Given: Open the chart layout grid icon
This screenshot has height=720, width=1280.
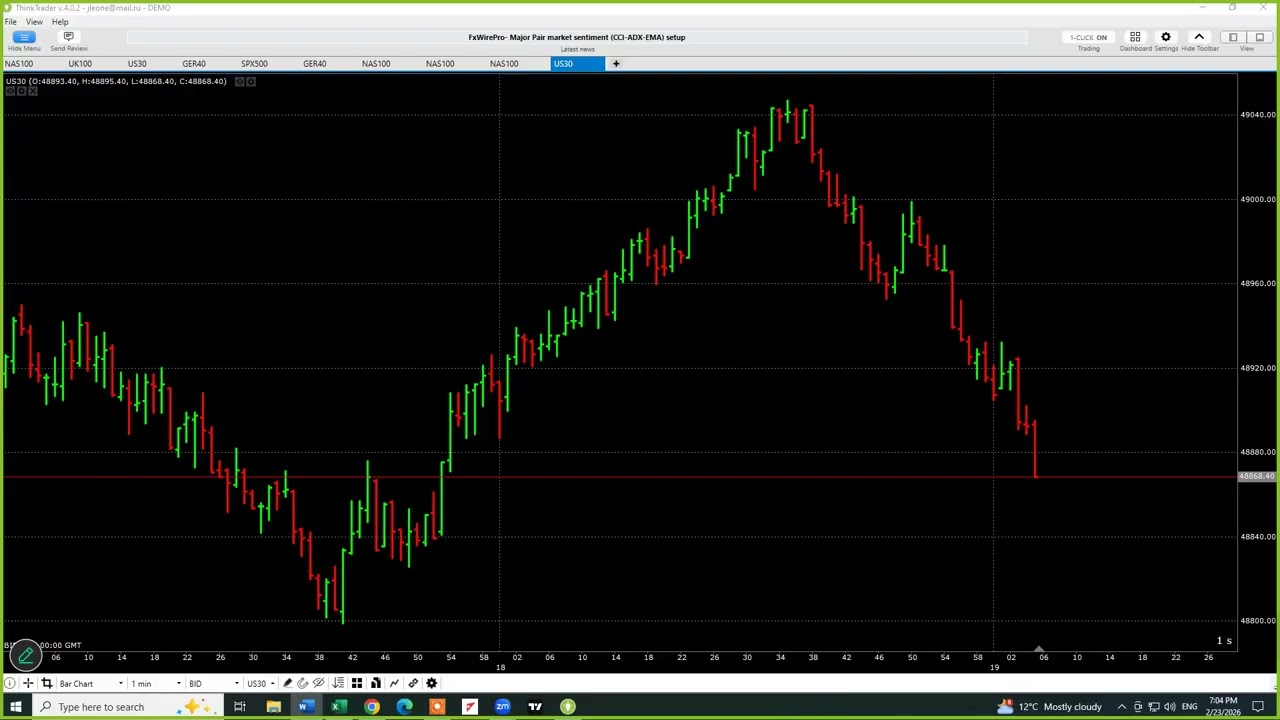Looking at the screenshot, I should 357,683.
